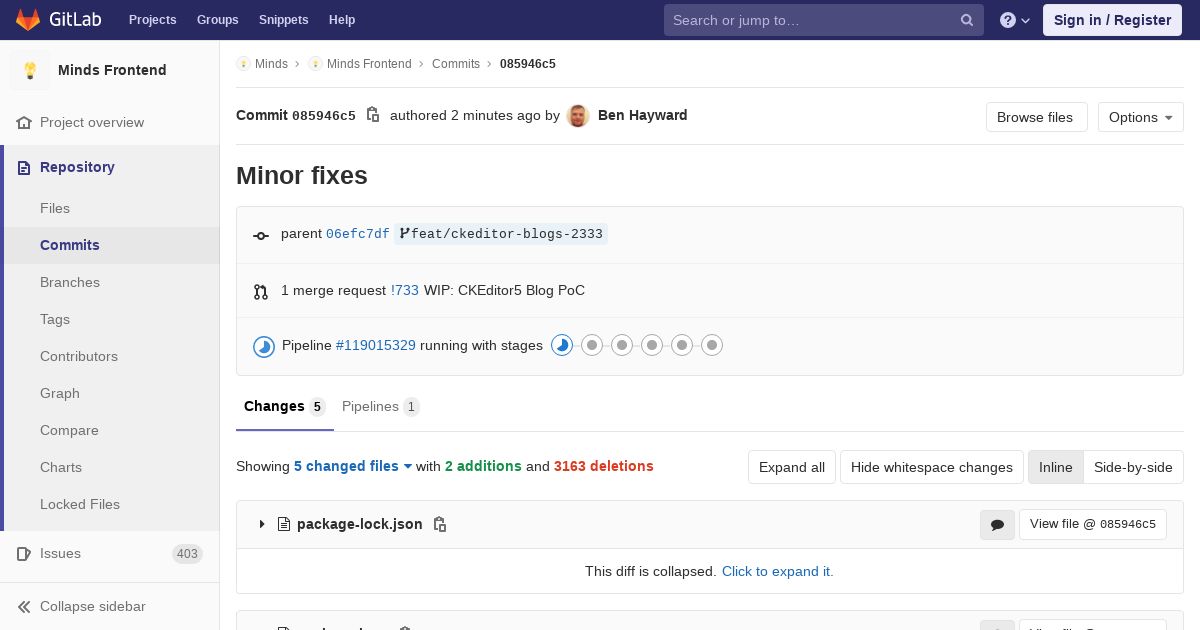The height and width of the screenshot is (630, 1200).
Task: Open the Groups menu
Action: [217, 20]
